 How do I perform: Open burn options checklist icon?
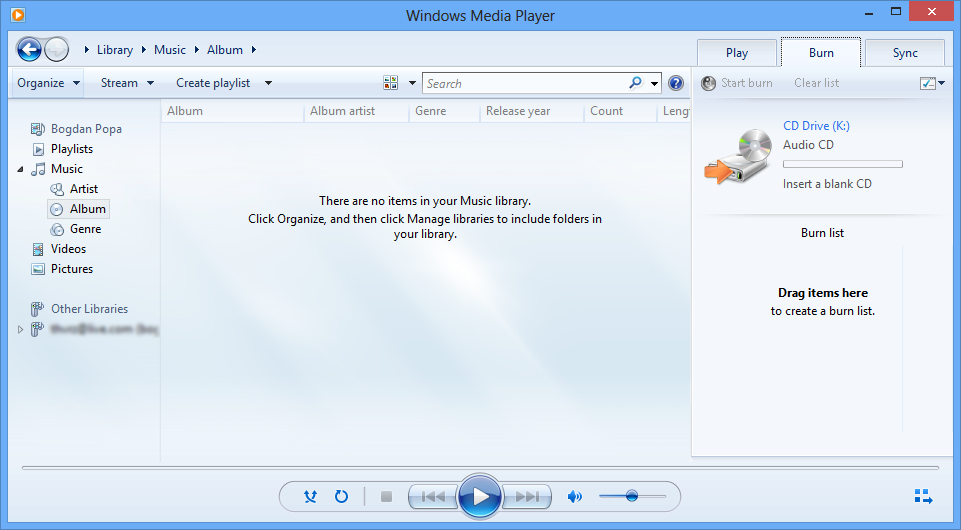pyautogui.click(x=928, y=83)
